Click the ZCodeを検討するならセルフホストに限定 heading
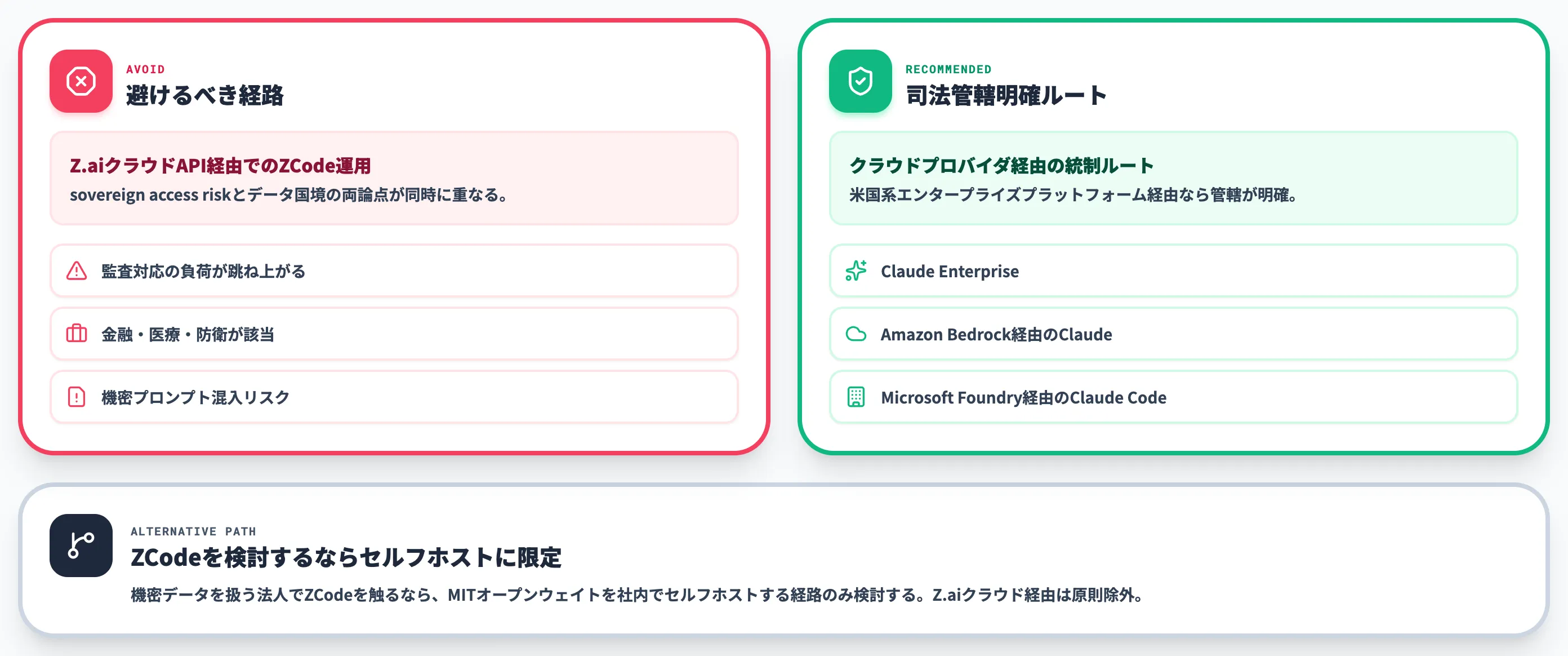 point(346,557)
